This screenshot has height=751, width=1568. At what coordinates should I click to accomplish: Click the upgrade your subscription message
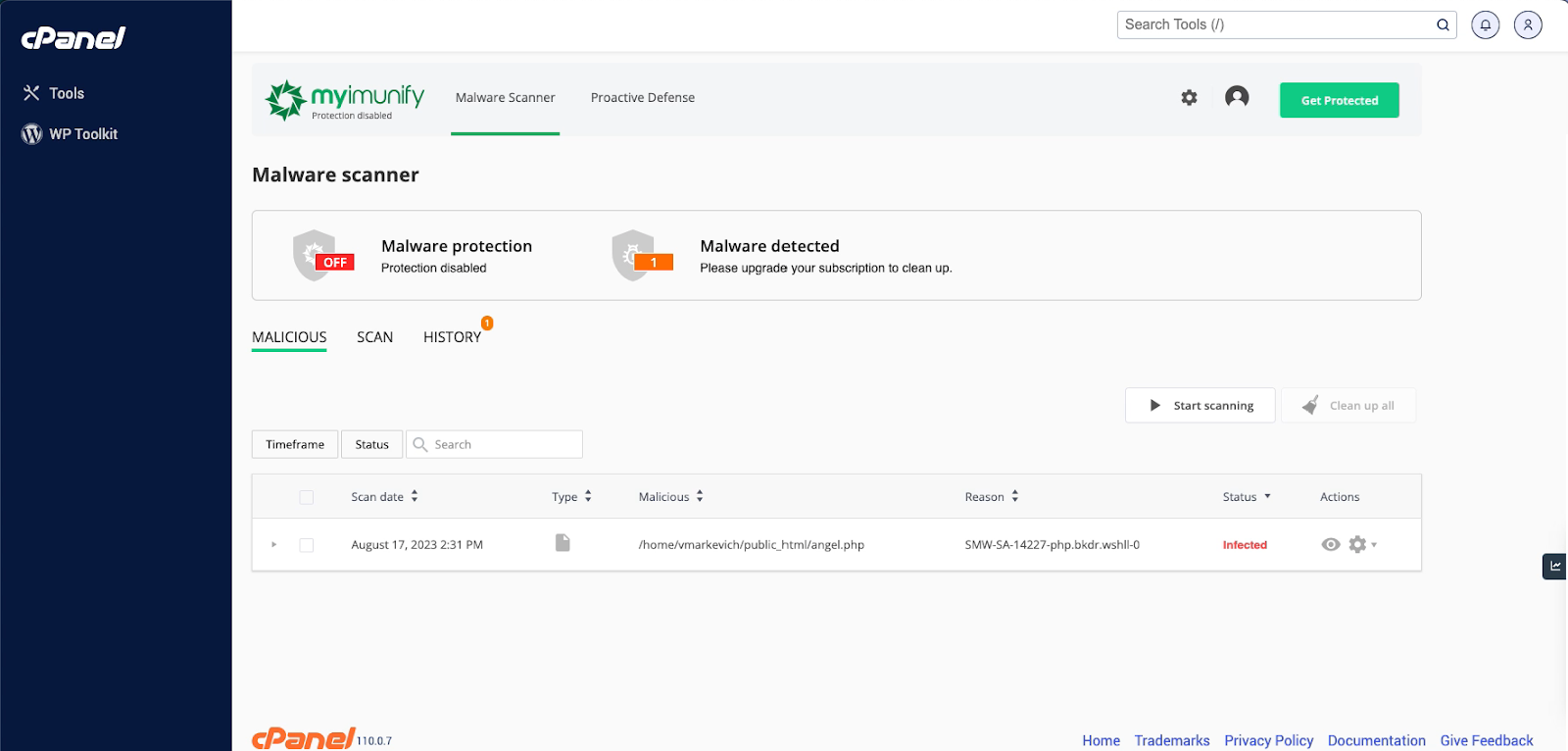[825, 268]
